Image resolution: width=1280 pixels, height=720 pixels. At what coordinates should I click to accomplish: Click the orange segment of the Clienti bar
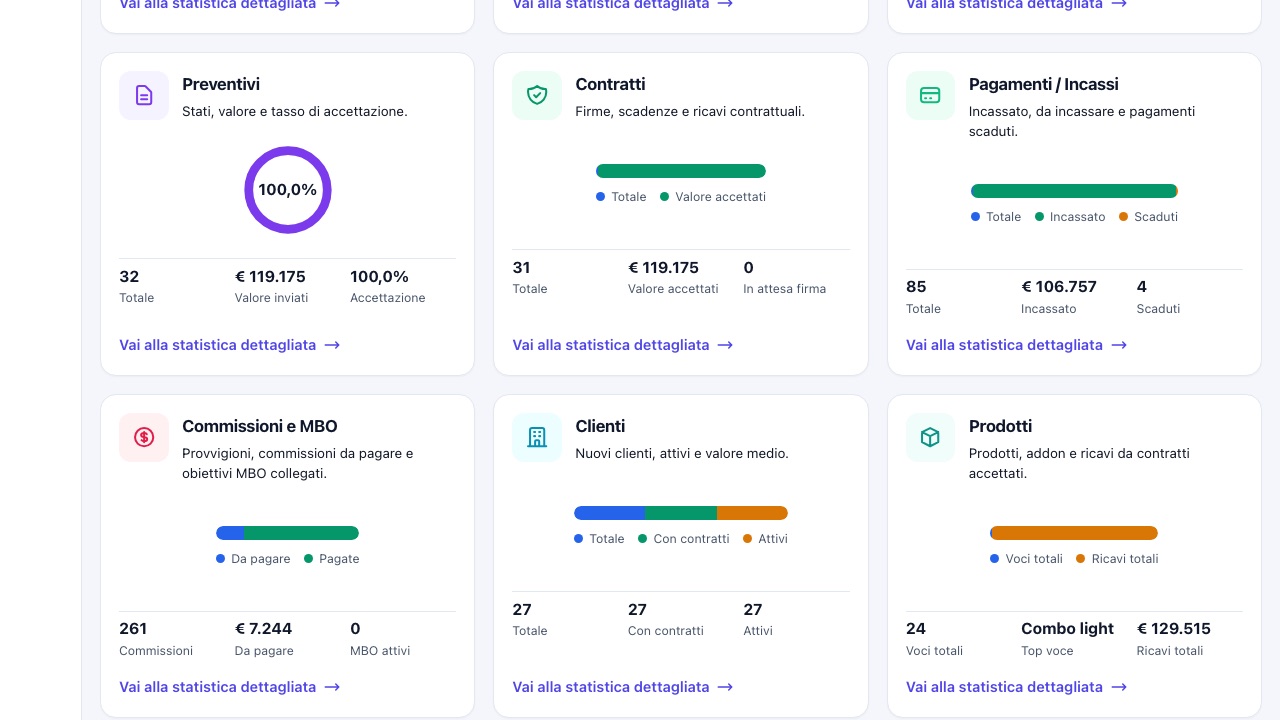point(752,513)
